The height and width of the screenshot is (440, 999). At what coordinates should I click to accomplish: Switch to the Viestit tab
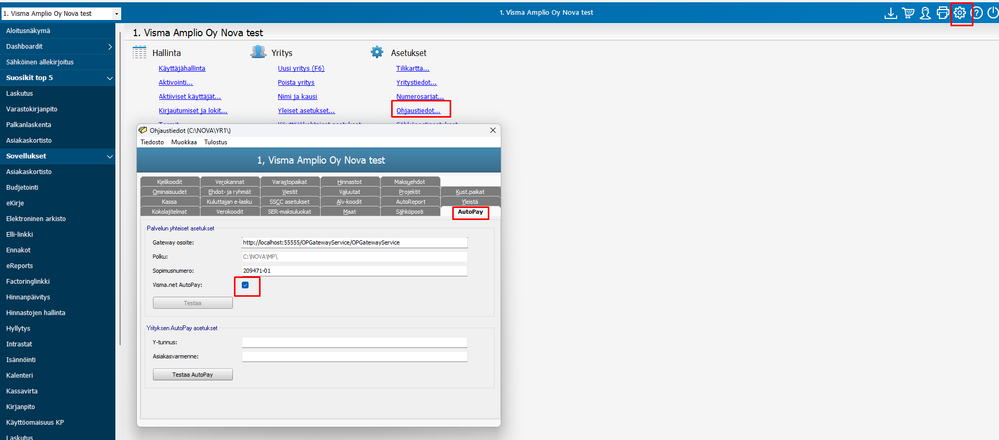pyautogui.click(x=290, y=191)
